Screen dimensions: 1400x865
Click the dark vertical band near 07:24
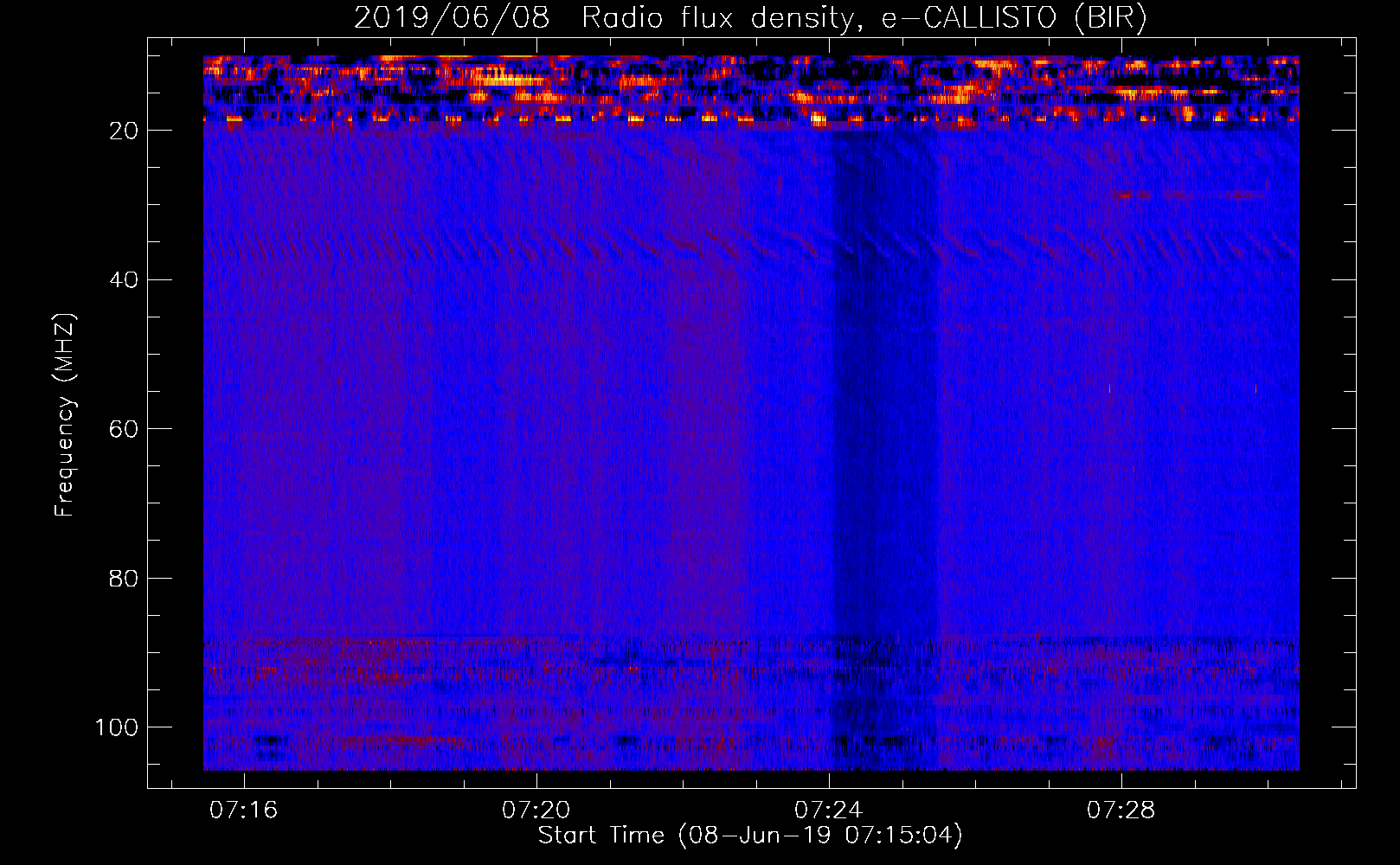tap(884, 450)
